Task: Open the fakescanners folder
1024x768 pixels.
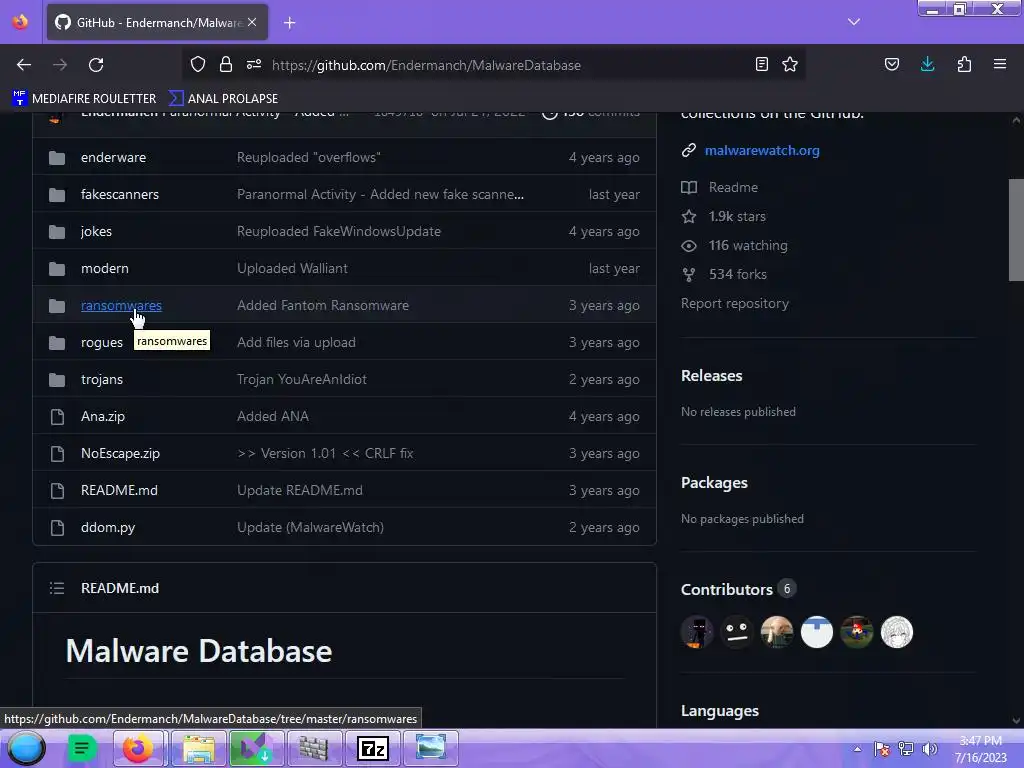Action: 120,195
